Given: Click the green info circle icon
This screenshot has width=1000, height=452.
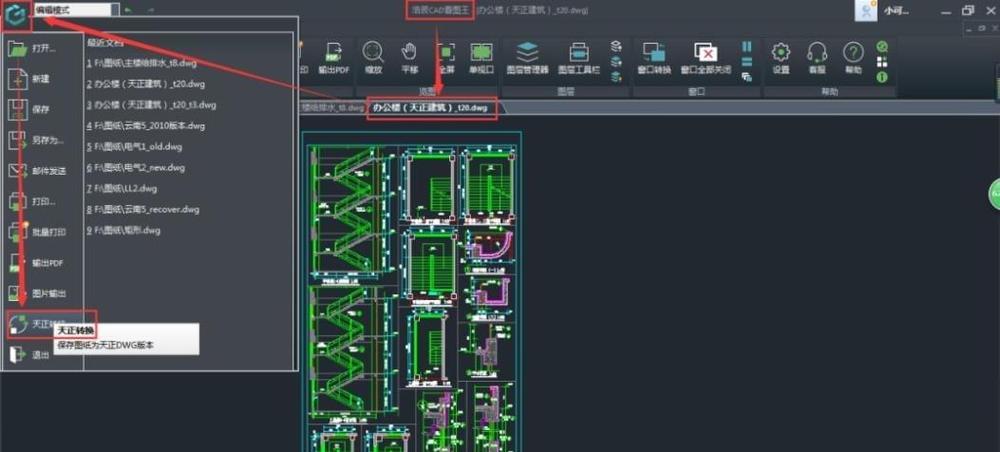Looking at the screenshot, I should click(x=882, y=77).
